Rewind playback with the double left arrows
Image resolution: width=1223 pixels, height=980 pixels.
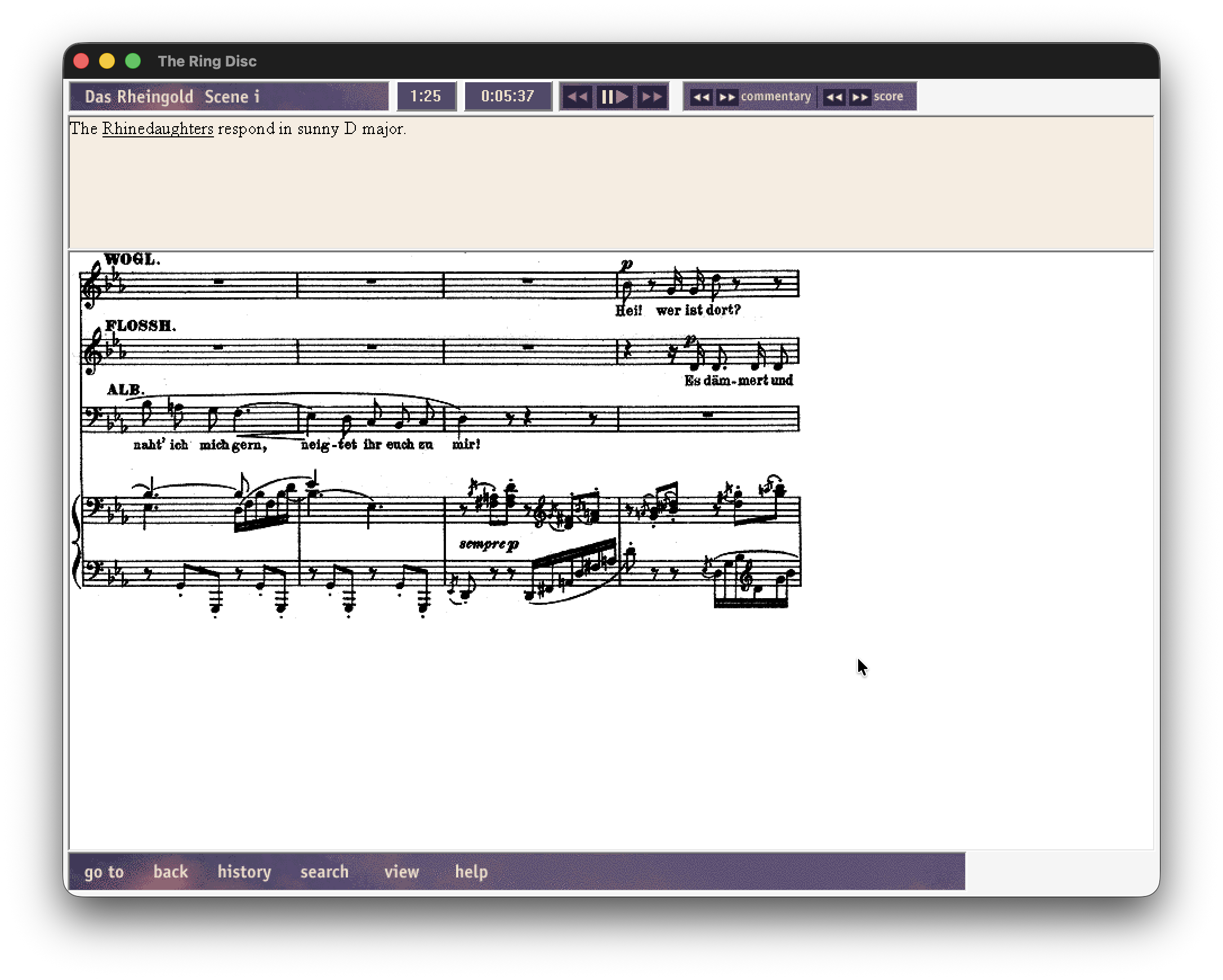[x=578, y=96]
